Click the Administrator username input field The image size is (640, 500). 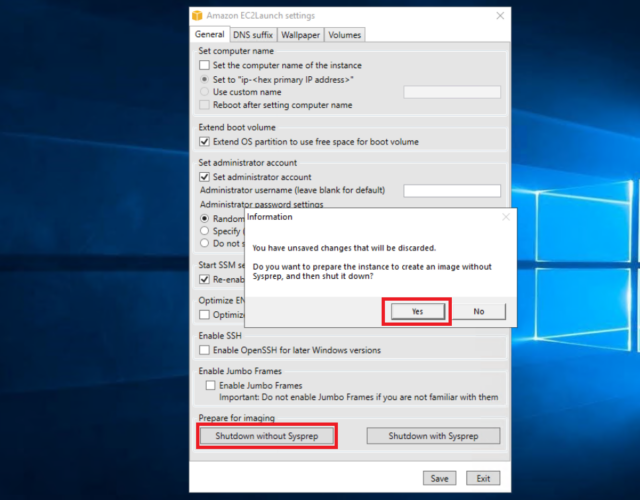point(452,191)
